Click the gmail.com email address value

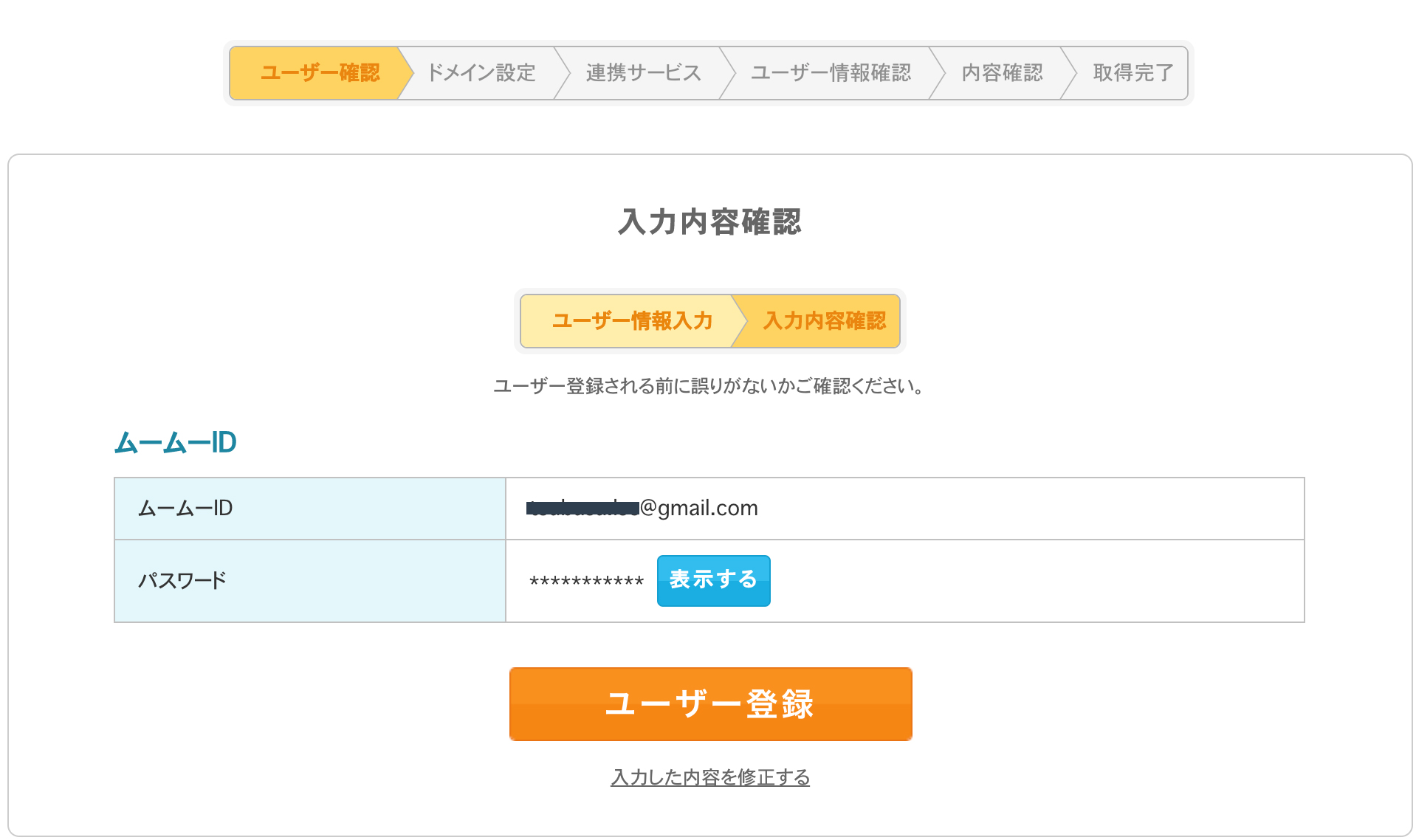642,508
